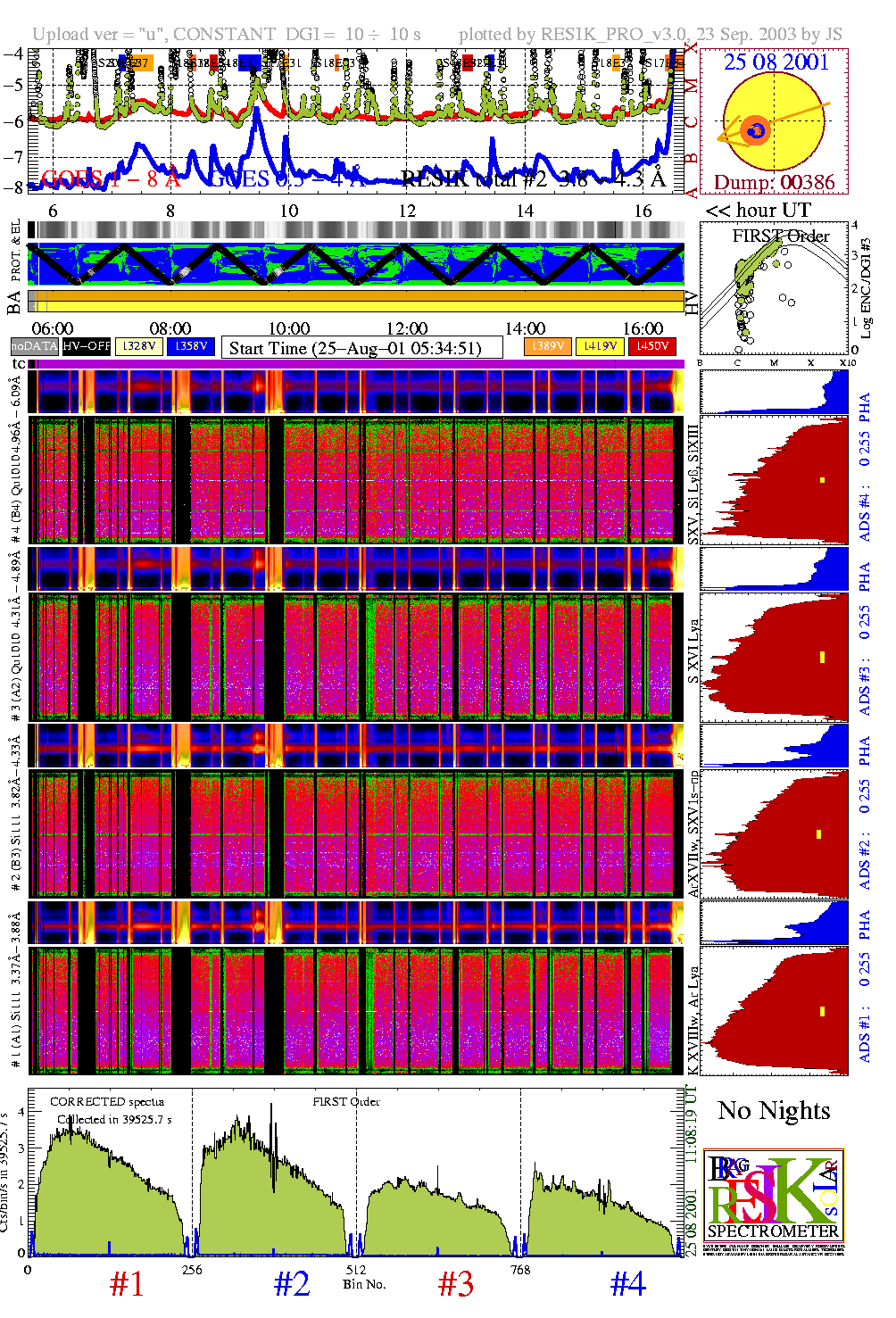Click the red GOES 1 - 8 Å legend text
Viewport: 896px width, 1318px height.
pos(111,179)
